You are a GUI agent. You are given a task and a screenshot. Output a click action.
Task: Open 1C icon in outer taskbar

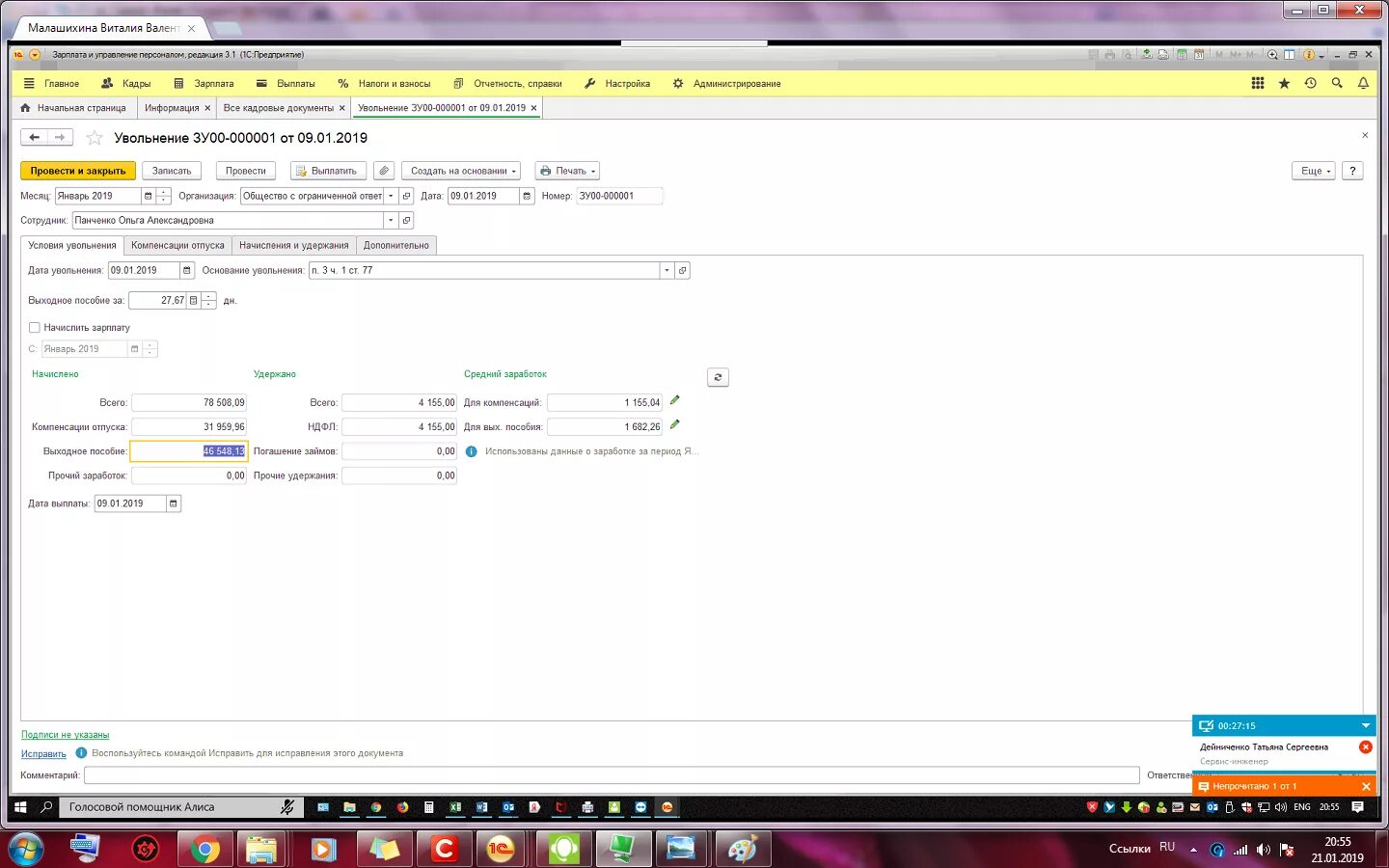tap(501, 849)
